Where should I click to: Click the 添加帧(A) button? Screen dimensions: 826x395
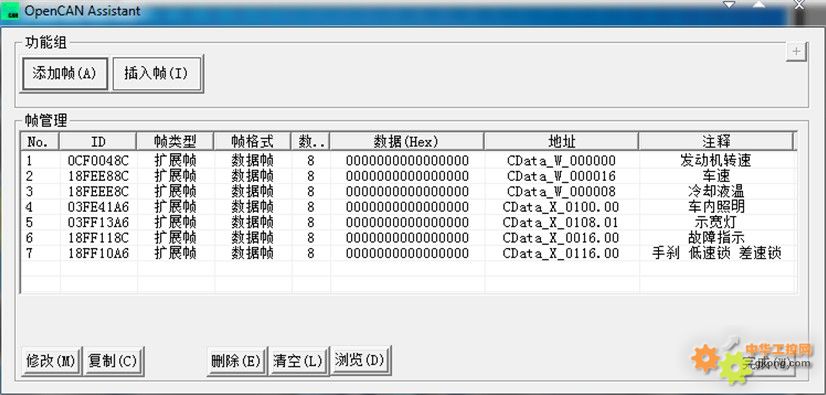click(x=65, y=74)
